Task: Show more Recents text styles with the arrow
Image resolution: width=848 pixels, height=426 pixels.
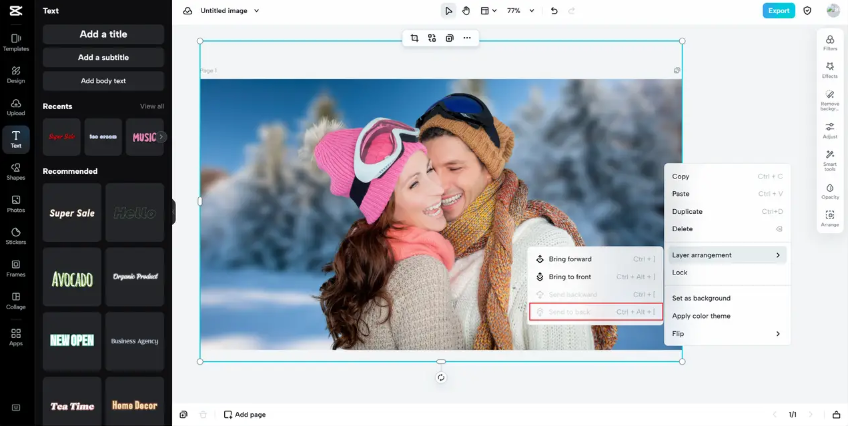Action: [161, 137]
